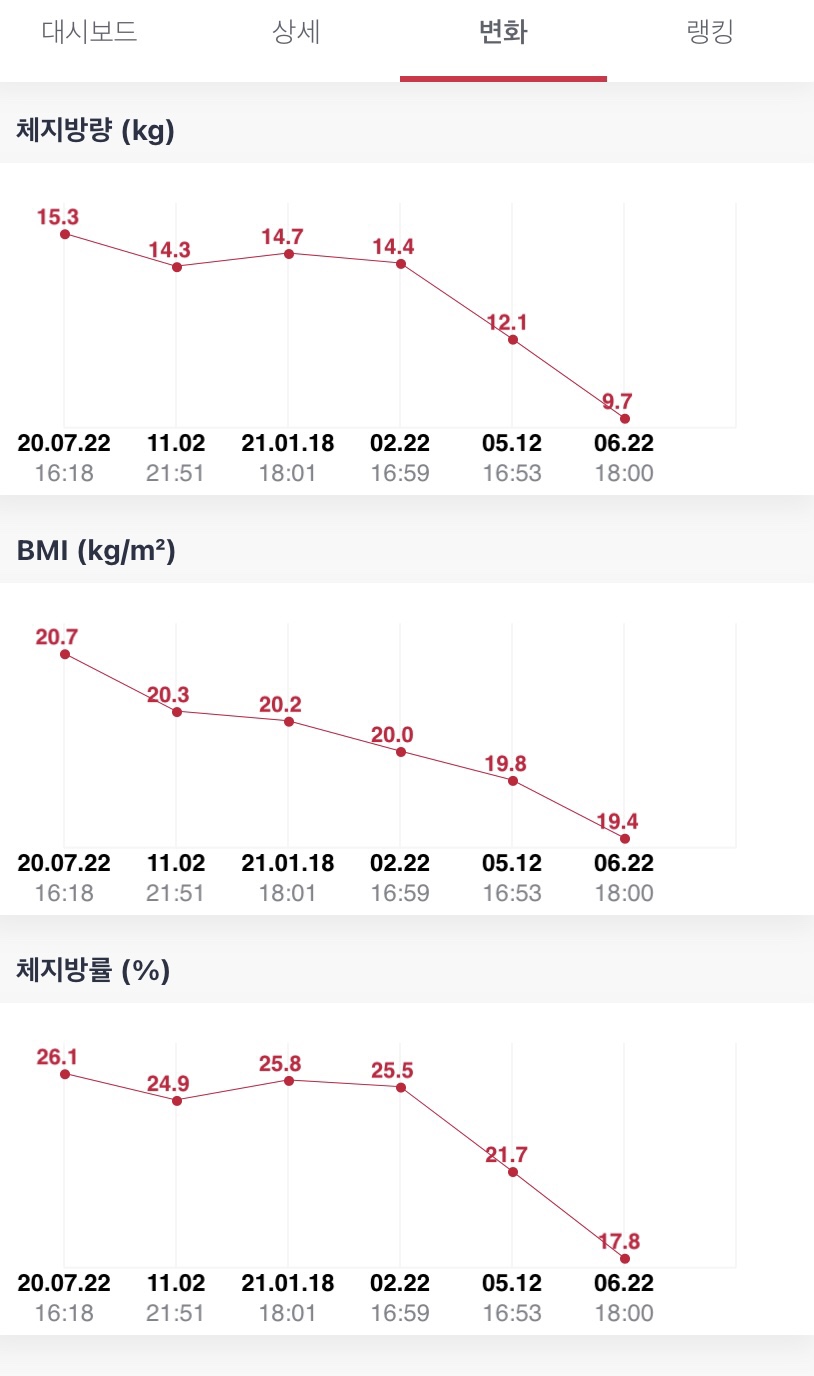This screenshot has width=814, height=1376.
Task: Select the 20.7 BMI data point
Action: click(x=65, y=654)
